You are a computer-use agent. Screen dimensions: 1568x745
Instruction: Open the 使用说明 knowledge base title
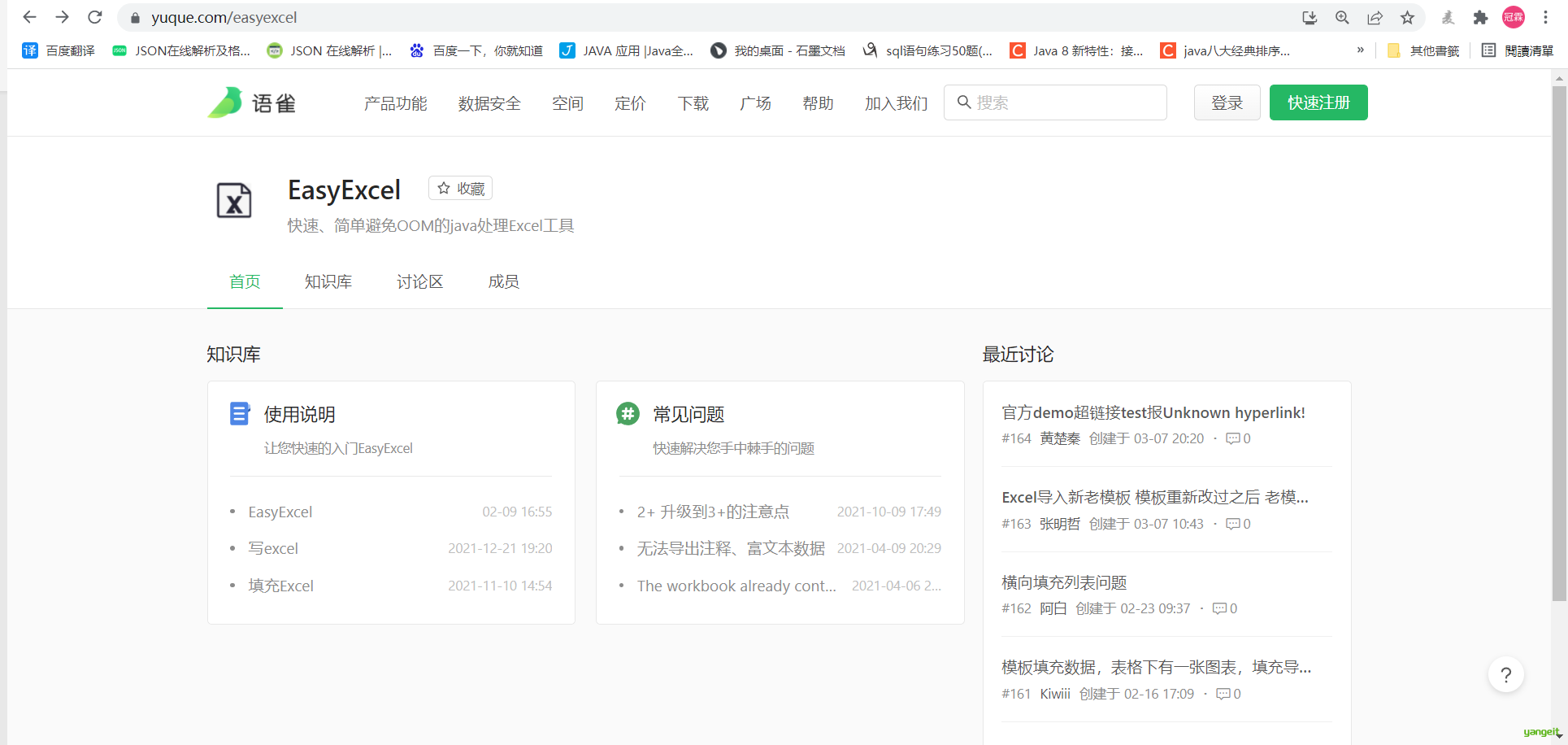coord(299,415)
